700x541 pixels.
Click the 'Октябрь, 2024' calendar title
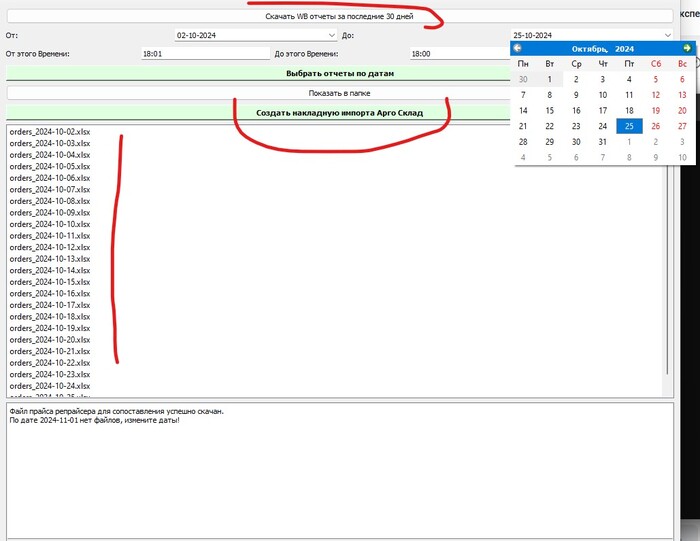click(x=602, y=49)
